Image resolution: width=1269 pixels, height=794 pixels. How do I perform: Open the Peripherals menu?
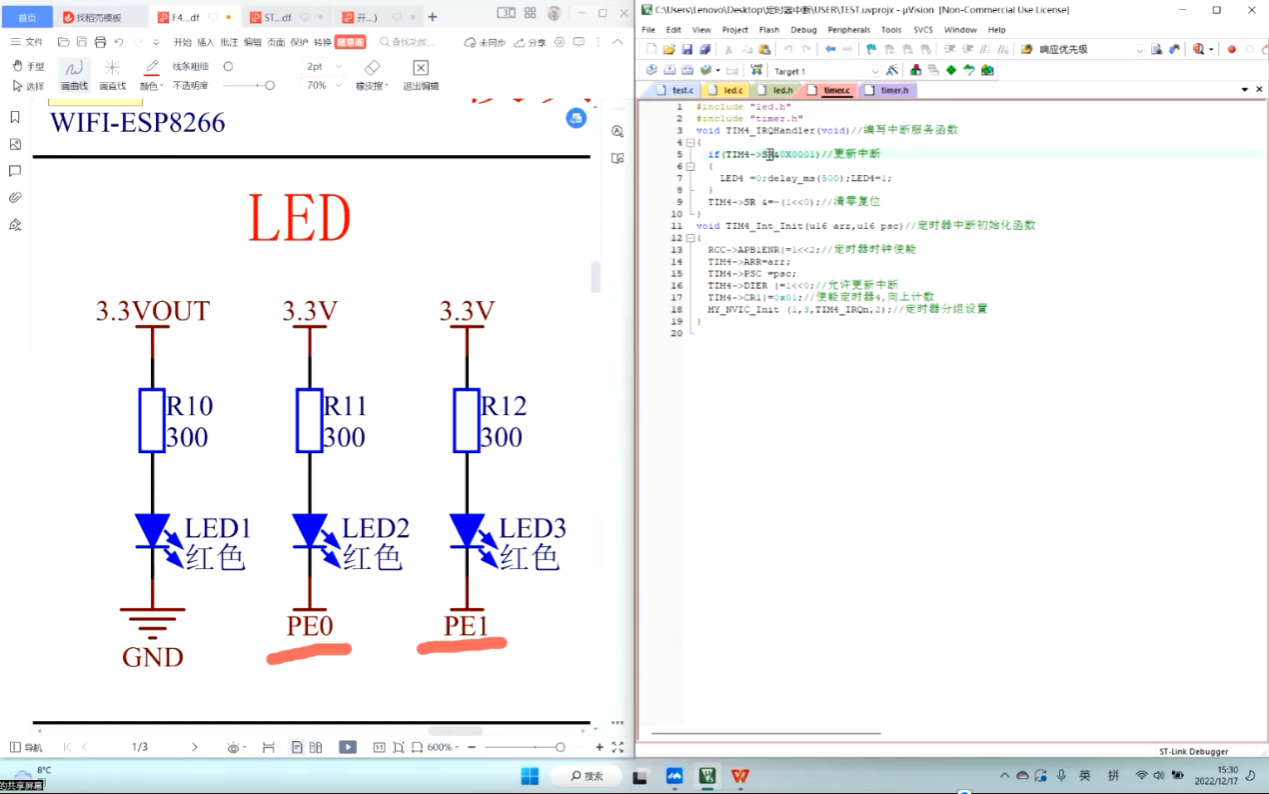point(848,30)
